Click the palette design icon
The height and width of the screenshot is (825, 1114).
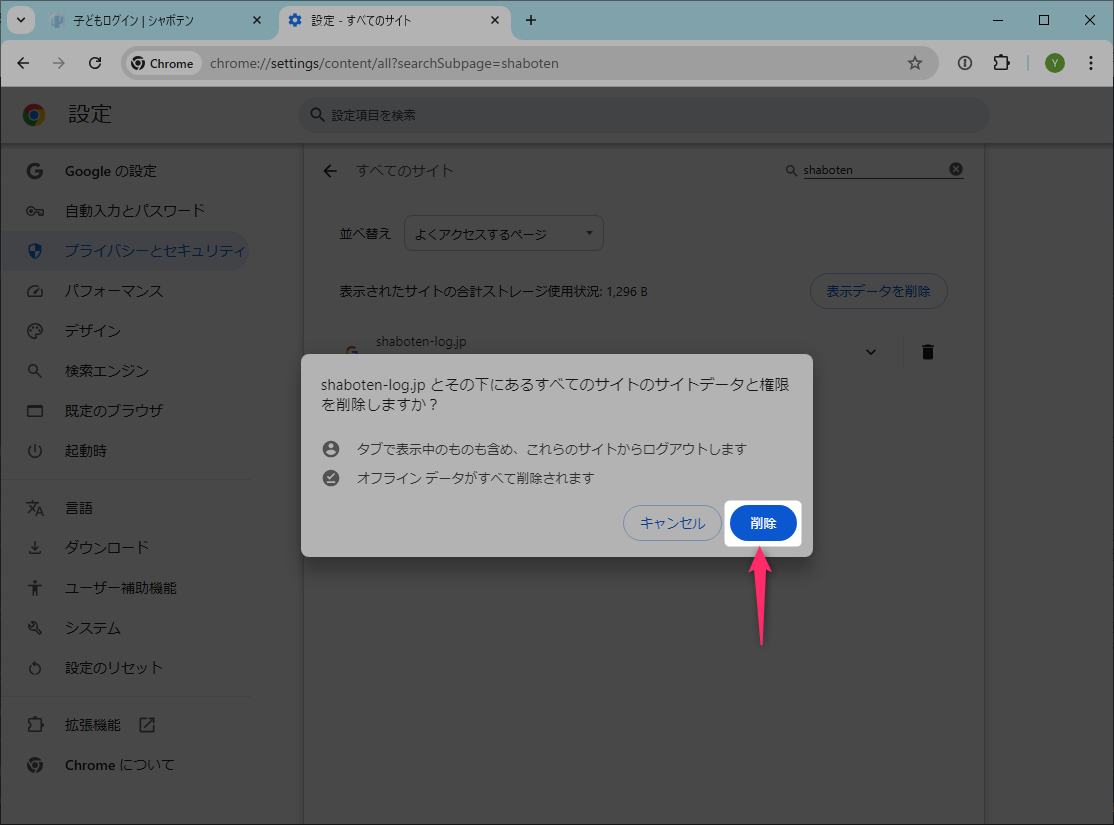[35, 331]
